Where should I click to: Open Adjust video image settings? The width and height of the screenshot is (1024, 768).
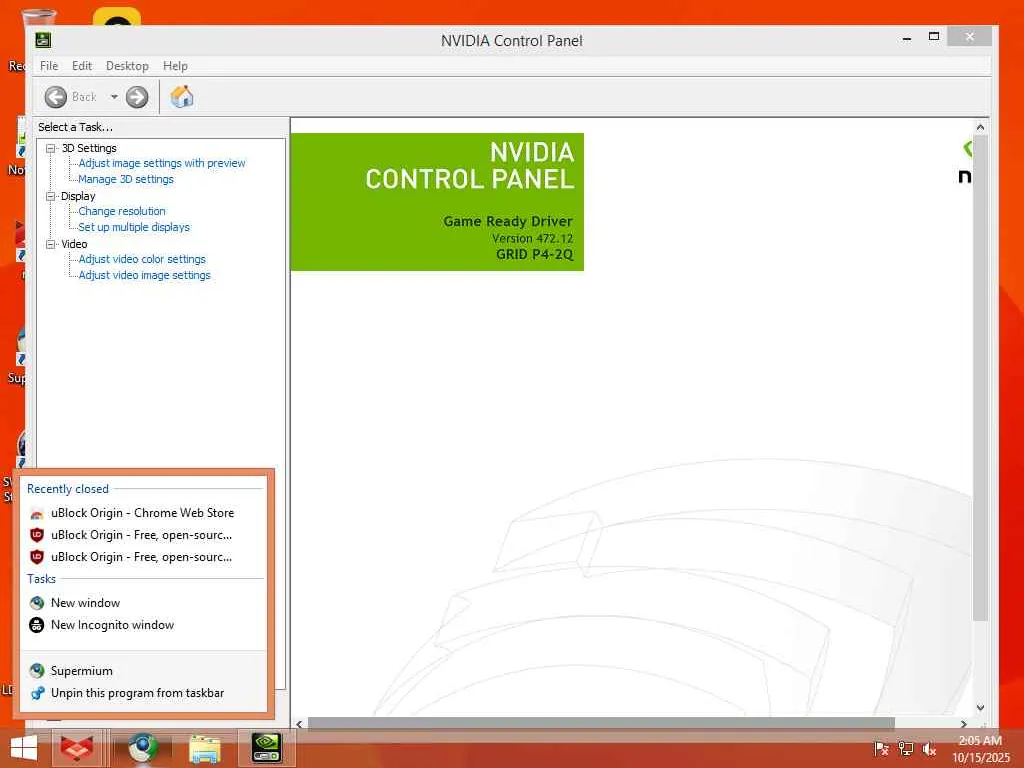[x=144, y=275]
